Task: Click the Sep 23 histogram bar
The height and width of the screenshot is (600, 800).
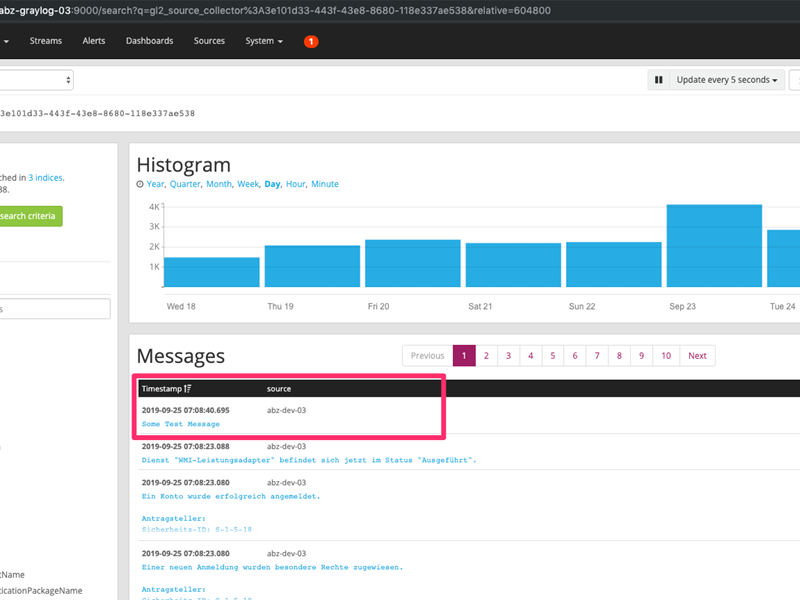Action: pyautogui.click(x=714, y=246)
